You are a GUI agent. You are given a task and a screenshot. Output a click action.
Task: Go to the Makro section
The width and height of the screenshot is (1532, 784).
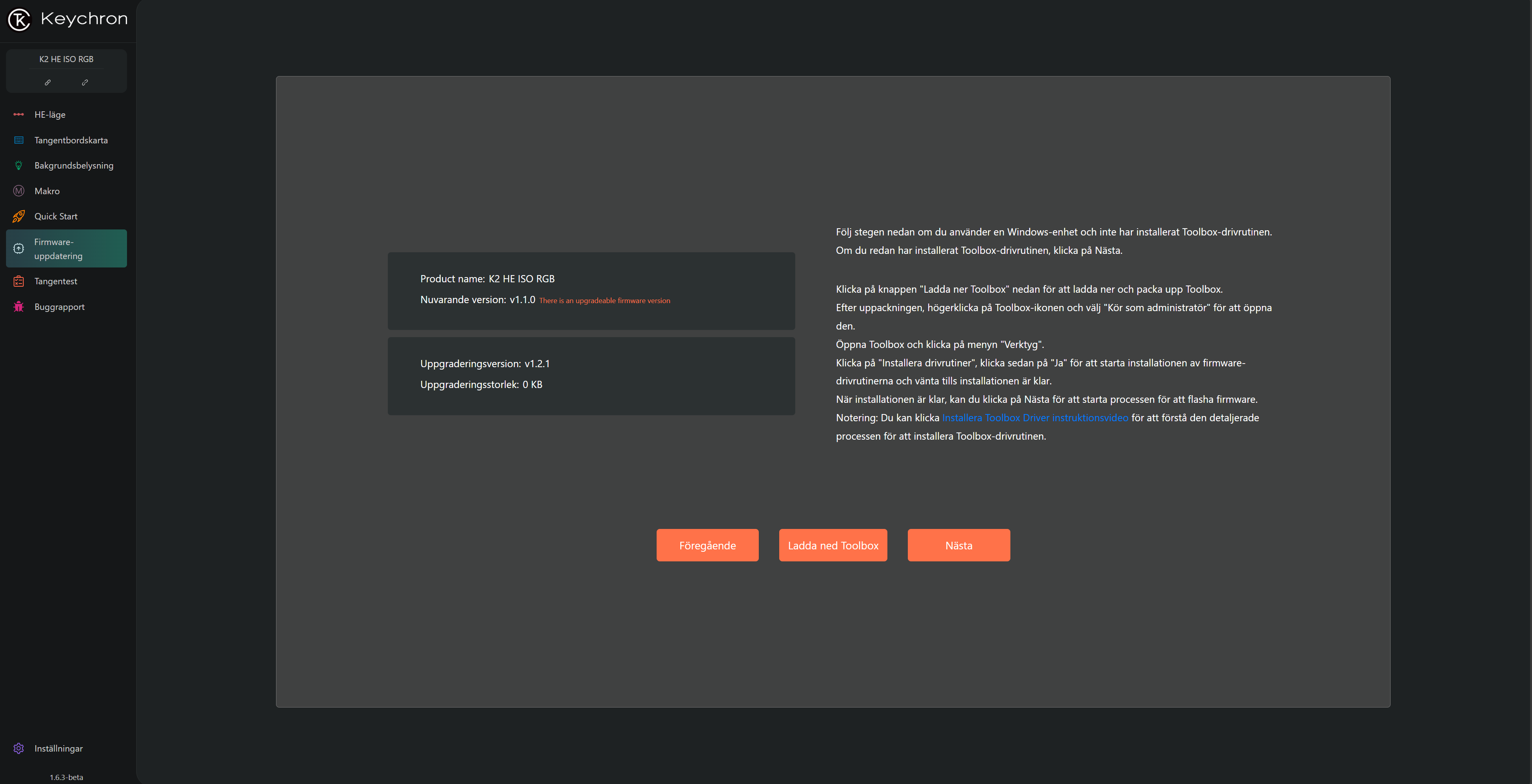click(47, 191)
